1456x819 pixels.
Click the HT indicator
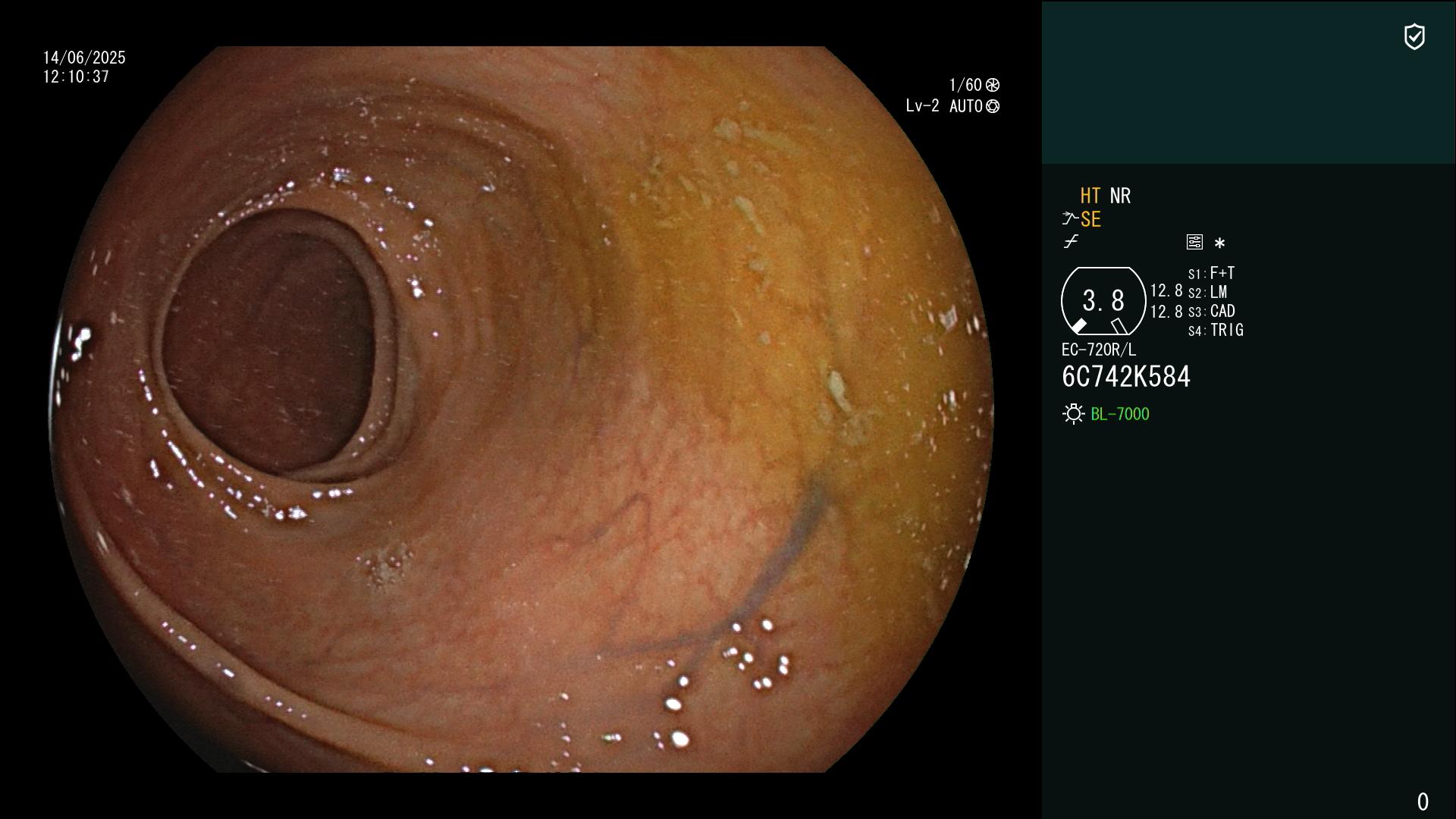click(x=1090, y=196)
